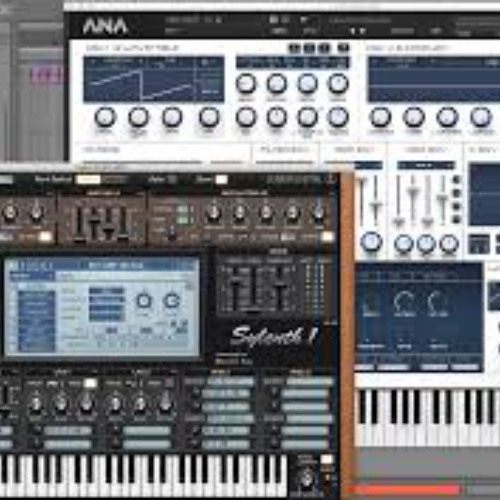
Task: Click the top round dark button beside ANA envelope faders
Action: click(x=456, y=180)
